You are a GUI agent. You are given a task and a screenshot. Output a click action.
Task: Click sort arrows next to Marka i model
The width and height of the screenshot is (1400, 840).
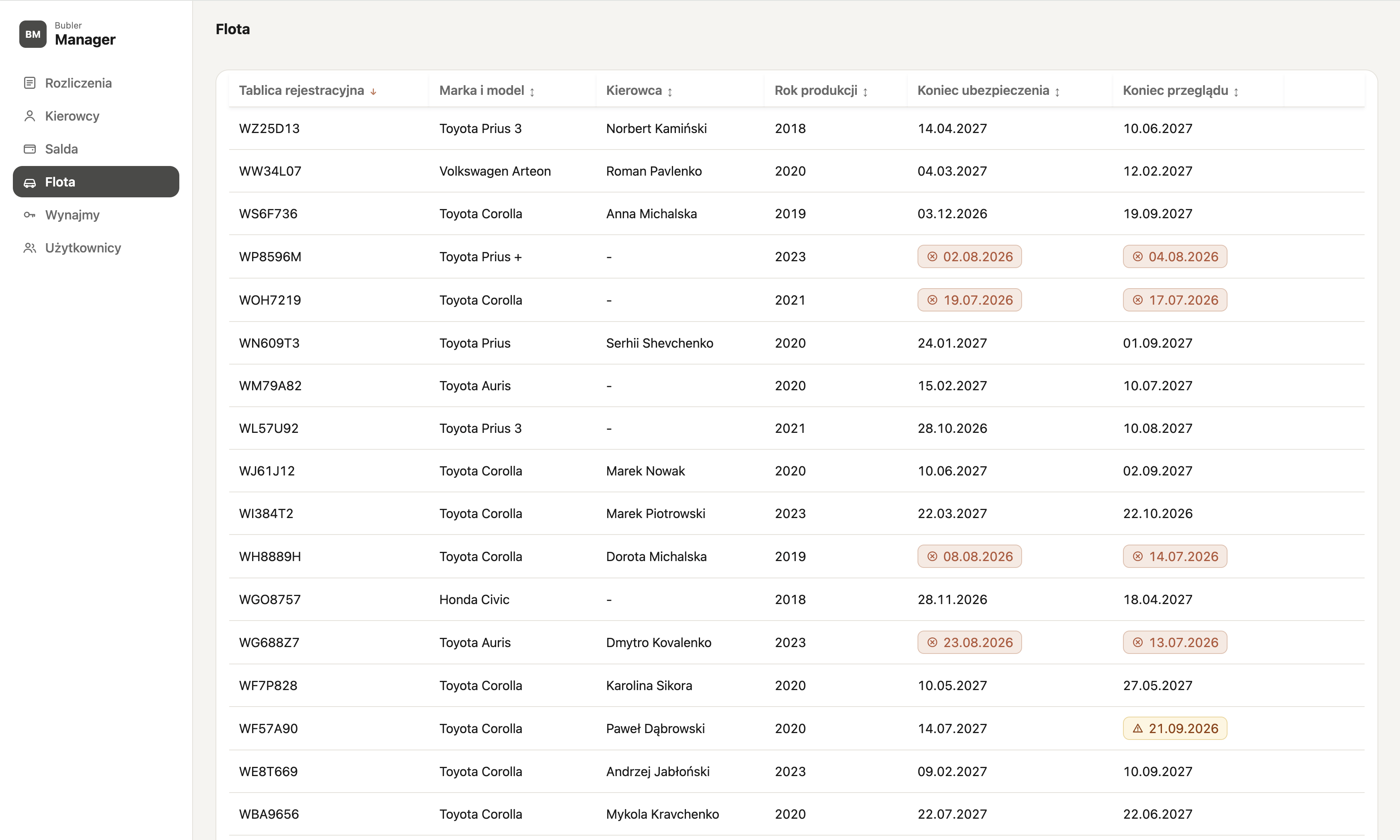click(532, 92)
